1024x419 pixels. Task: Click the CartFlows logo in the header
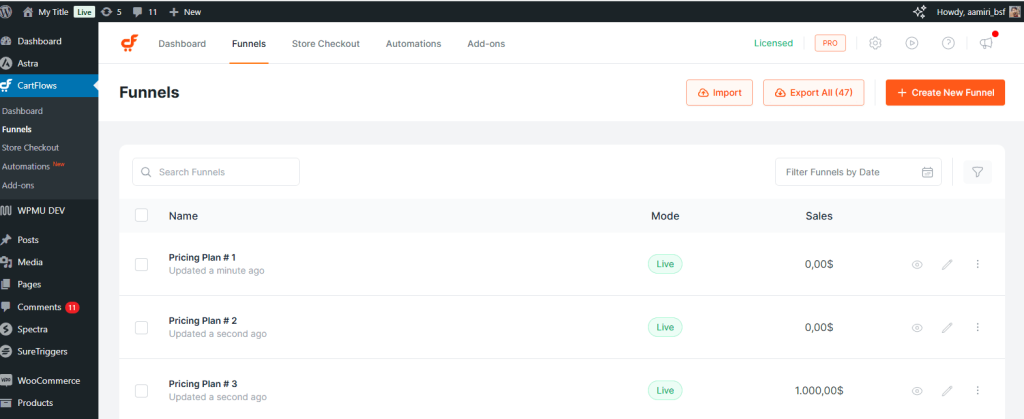click(129, 44)
